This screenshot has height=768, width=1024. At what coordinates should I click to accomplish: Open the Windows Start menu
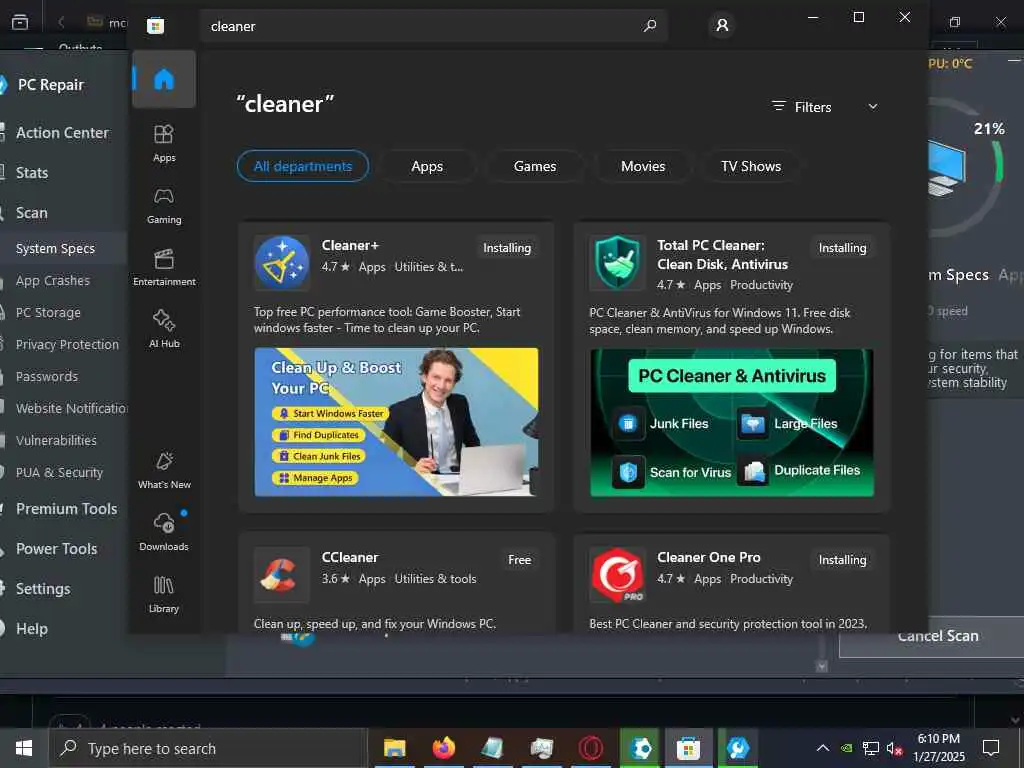pyautogui.click(x=24, y=748)
